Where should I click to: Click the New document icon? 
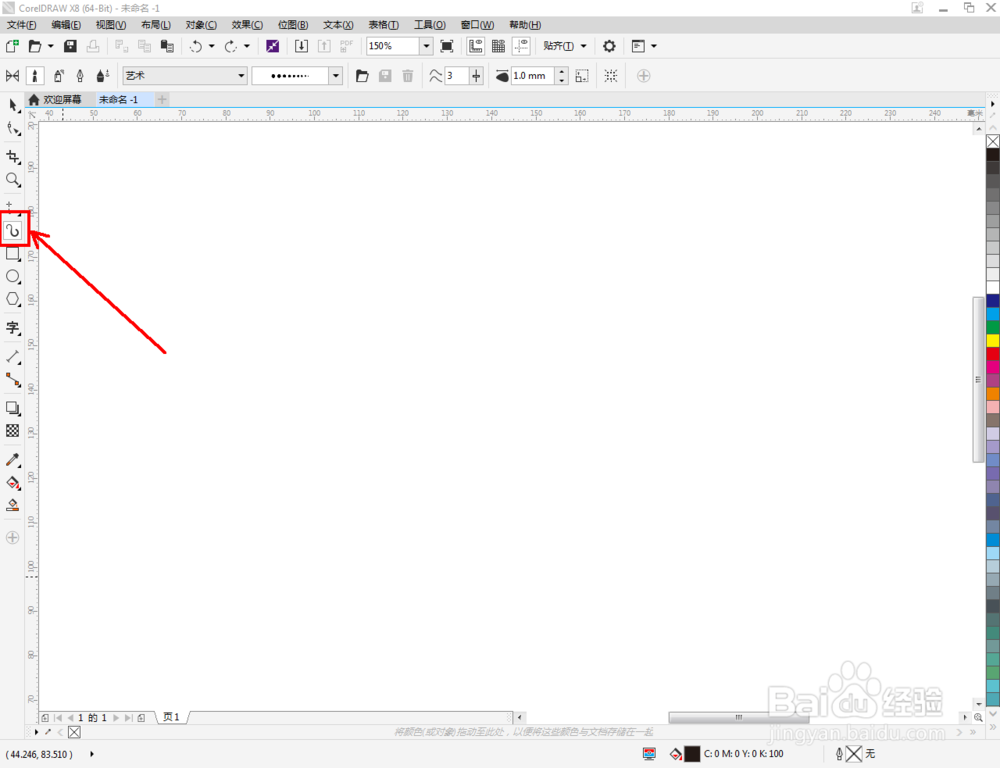[12, 46]
